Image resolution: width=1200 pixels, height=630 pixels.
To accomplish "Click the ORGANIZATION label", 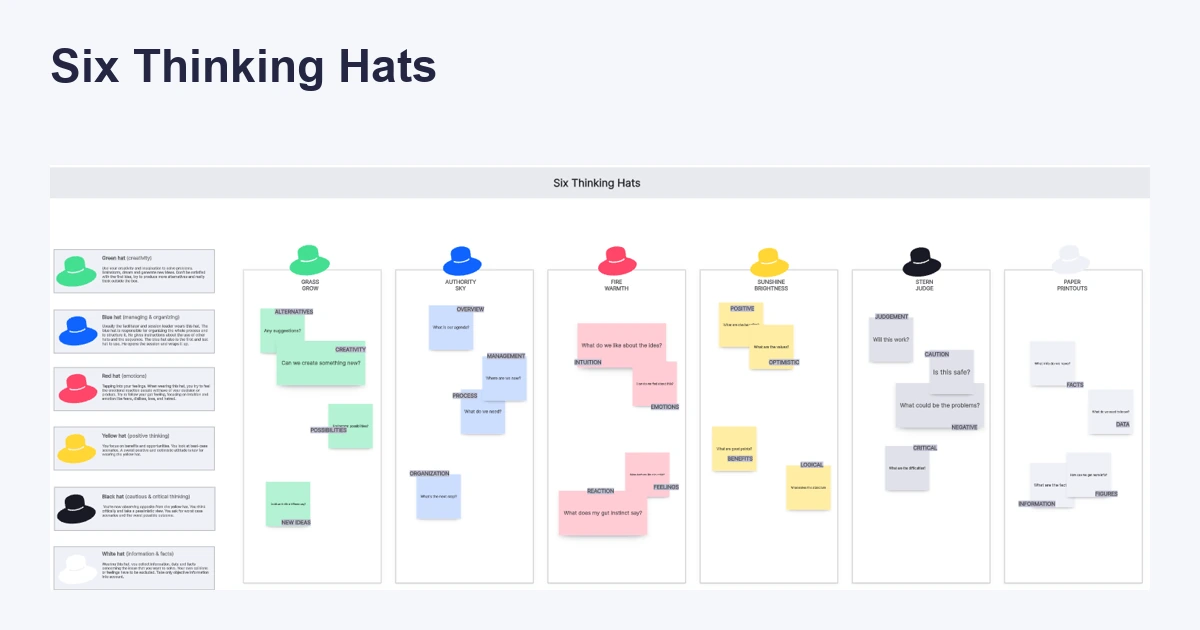I will [429, 474].
